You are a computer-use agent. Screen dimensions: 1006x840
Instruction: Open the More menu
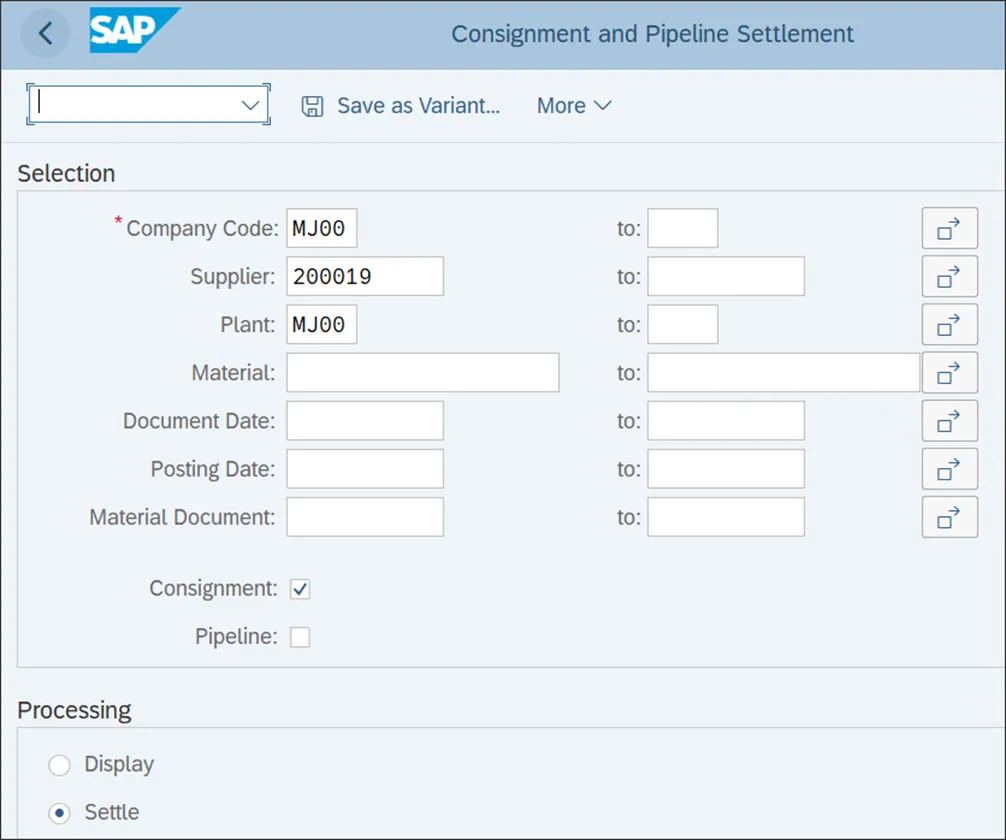pyautogui.click(x=574, y=106)
